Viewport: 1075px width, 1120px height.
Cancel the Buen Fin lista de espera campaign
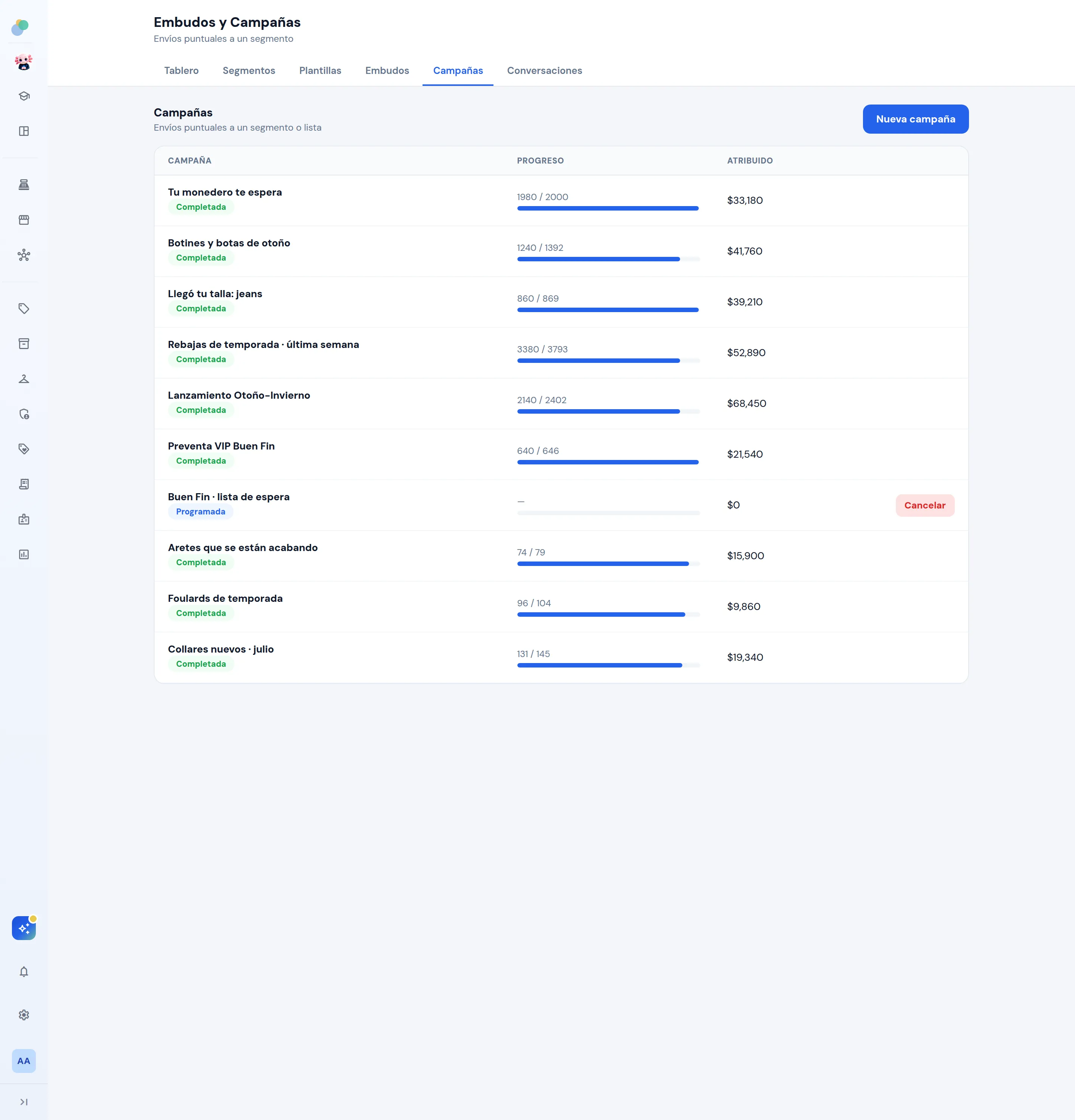(x=925, y=506)
